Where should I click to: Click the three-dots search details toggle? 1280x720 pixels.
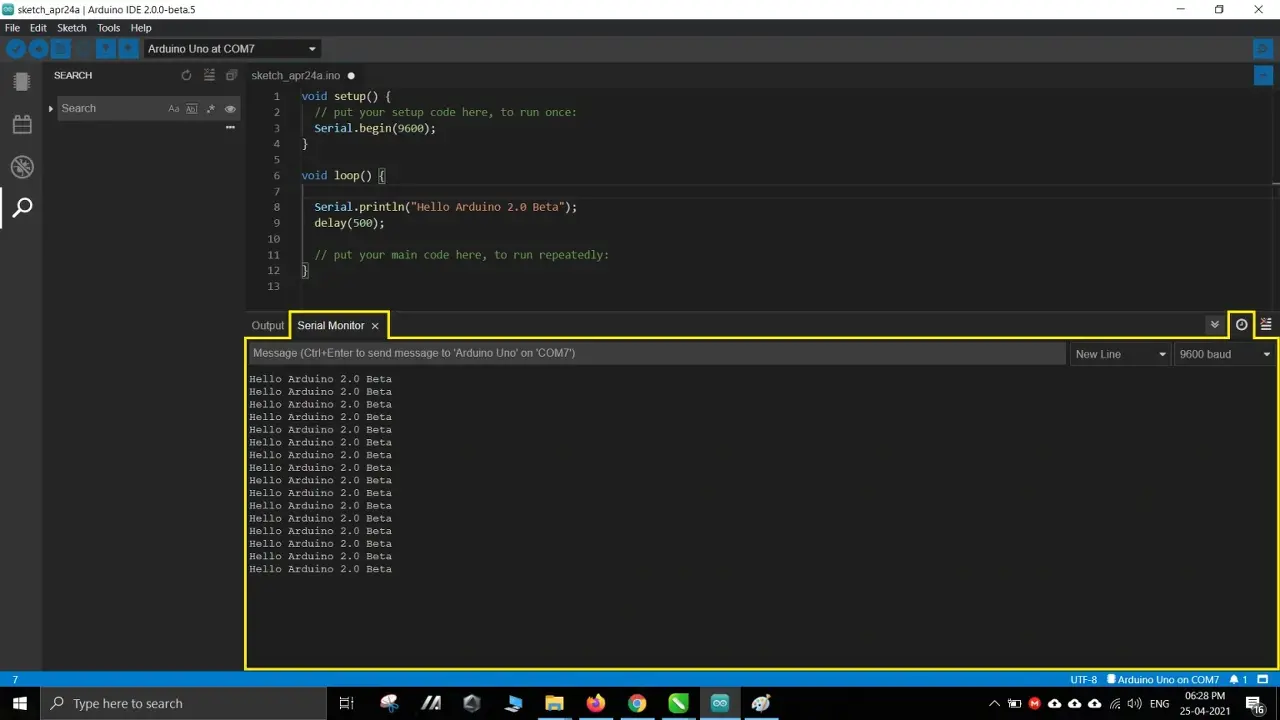click(230, 127)
